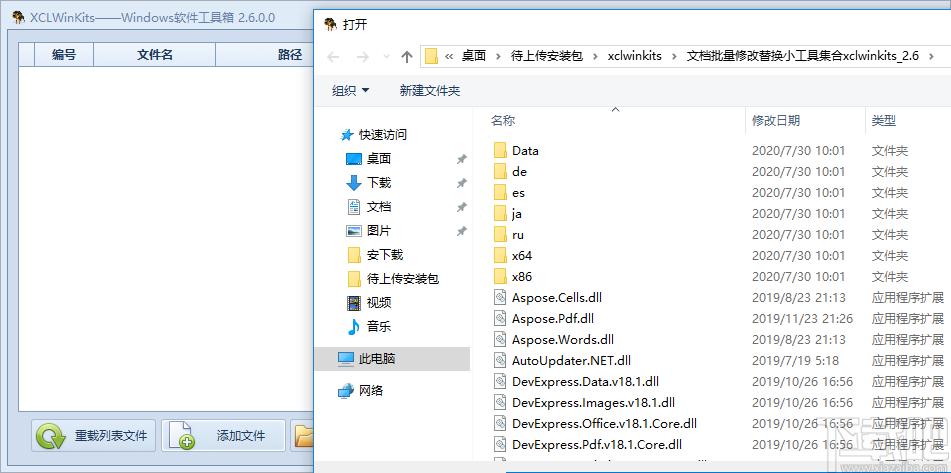Image resolution: width=951 pixels, height=473 pixels.
Task: Click the Back arrow in the Open dialog
Action: point(333,57)
